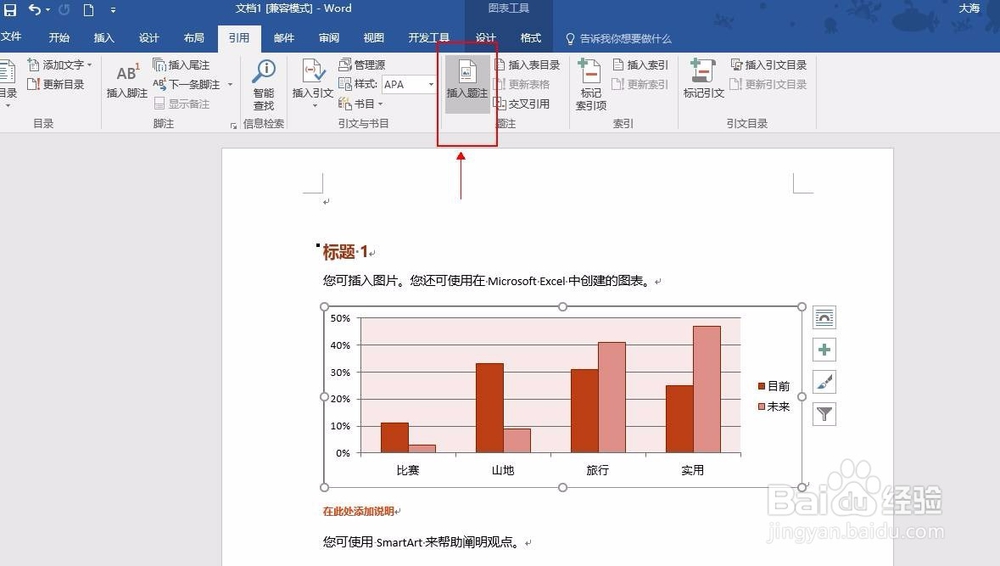Click 更新引文目录

[x=768, y=84]
